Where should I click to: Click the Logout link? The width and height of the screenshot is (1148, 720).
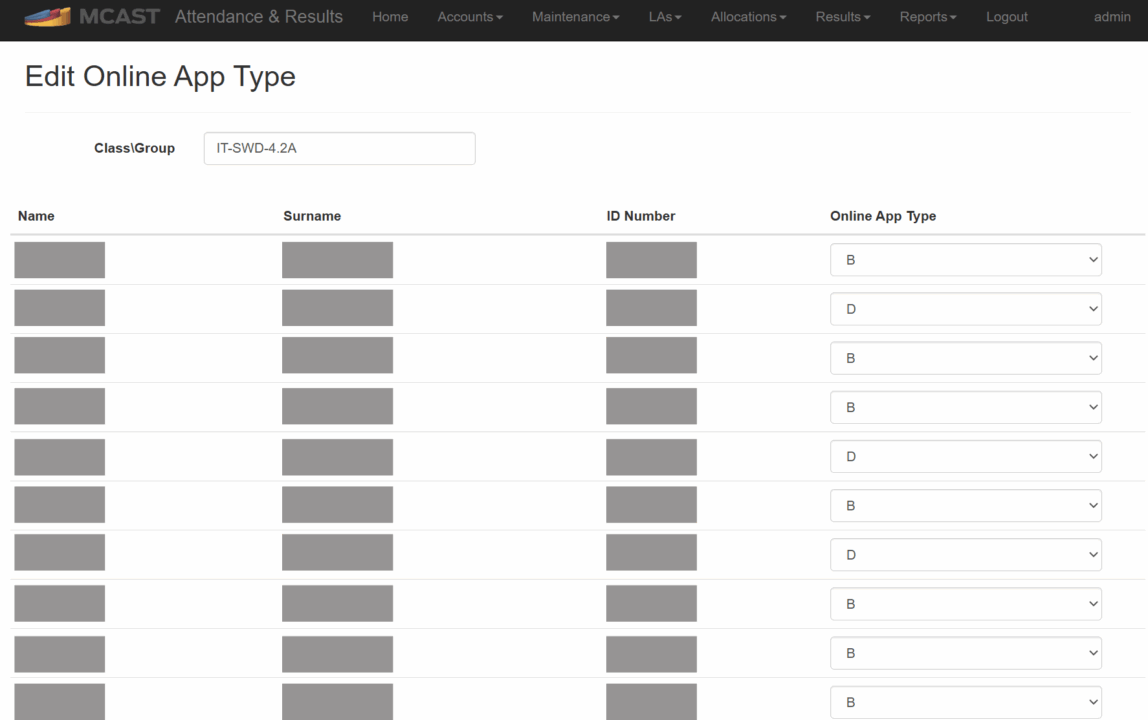click(1006, 17)
